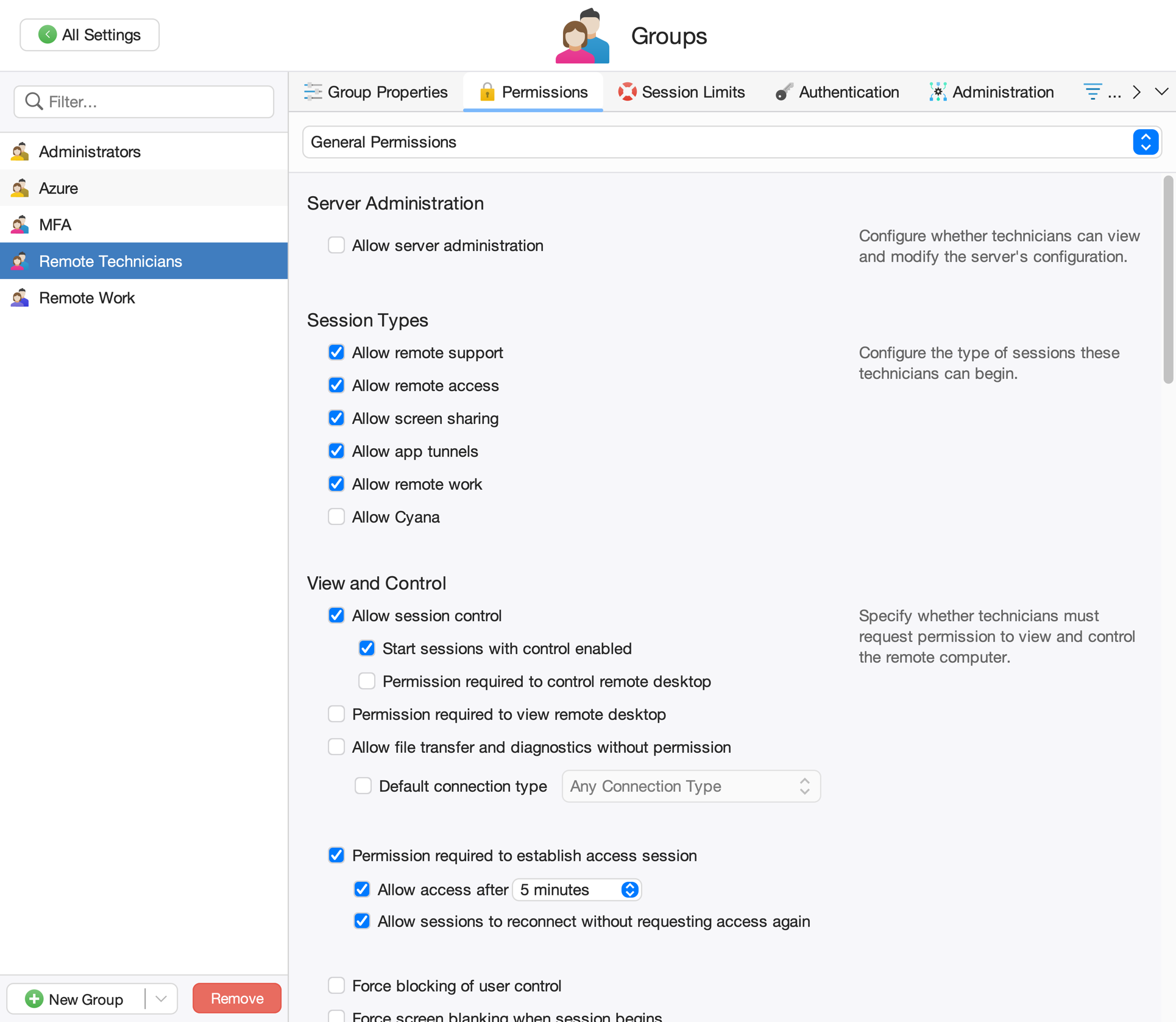1176x1022 pixels.
Task: Go back to All Settings
Action: point(90,35)
